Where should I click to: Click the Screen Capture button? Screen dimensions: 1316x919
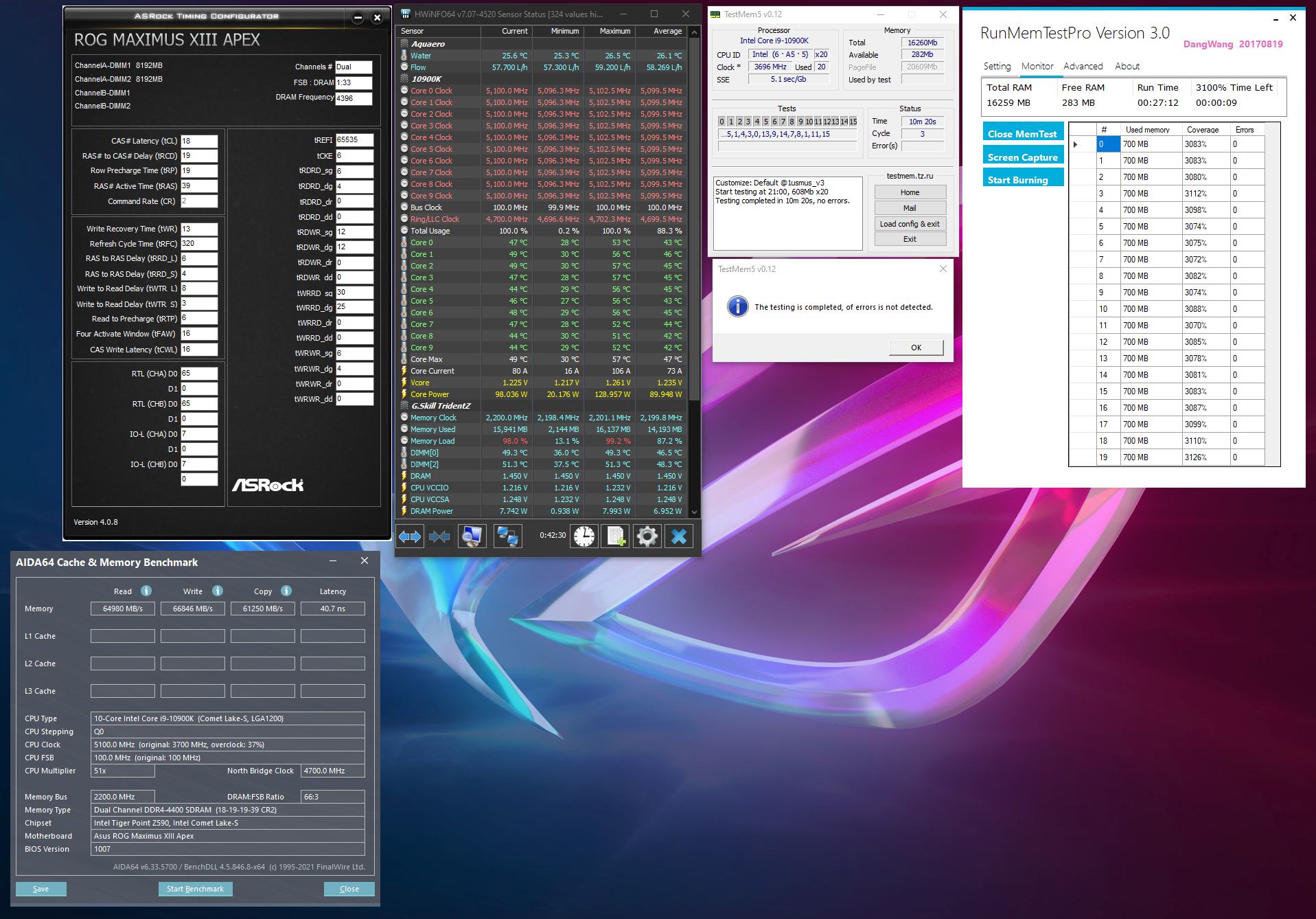click(x=1023, y=157)
